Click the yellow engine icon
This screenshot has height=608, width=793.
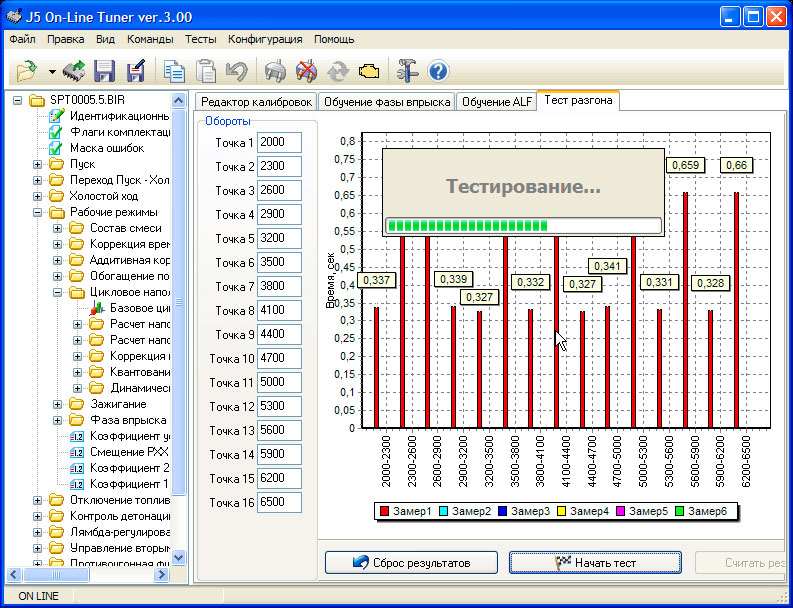370,71
